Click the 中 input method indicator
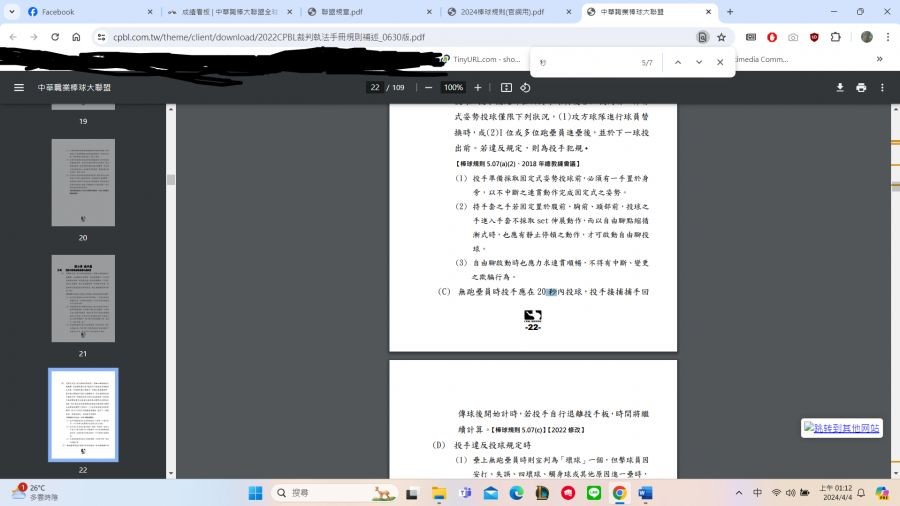Image resolution: width=900 pixels, height=506 pixels. click(758, 493)
